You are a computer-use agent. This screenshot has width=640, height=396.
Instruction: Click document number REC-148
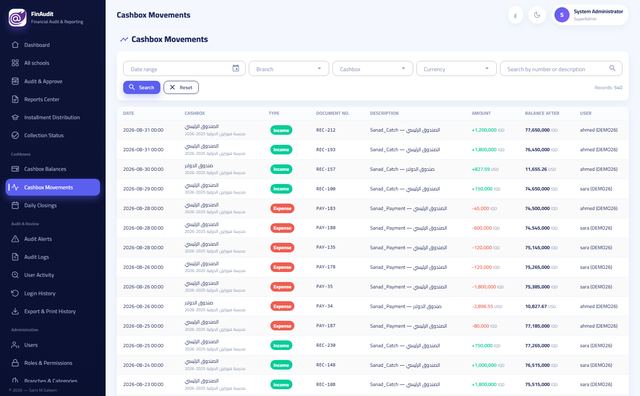click(326, 365)
